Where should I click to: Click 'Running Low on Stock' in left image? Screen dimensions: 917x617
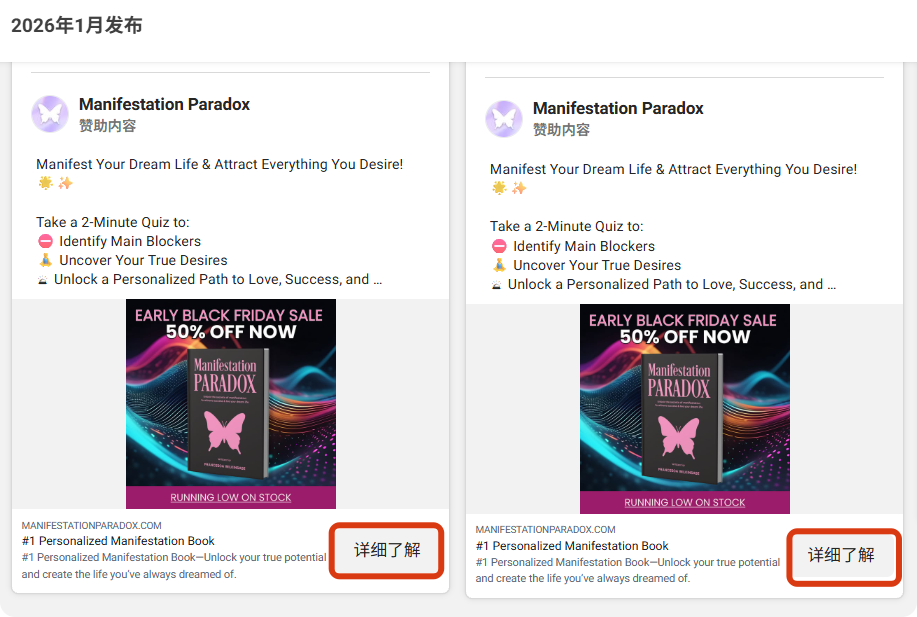click(231, 497)
